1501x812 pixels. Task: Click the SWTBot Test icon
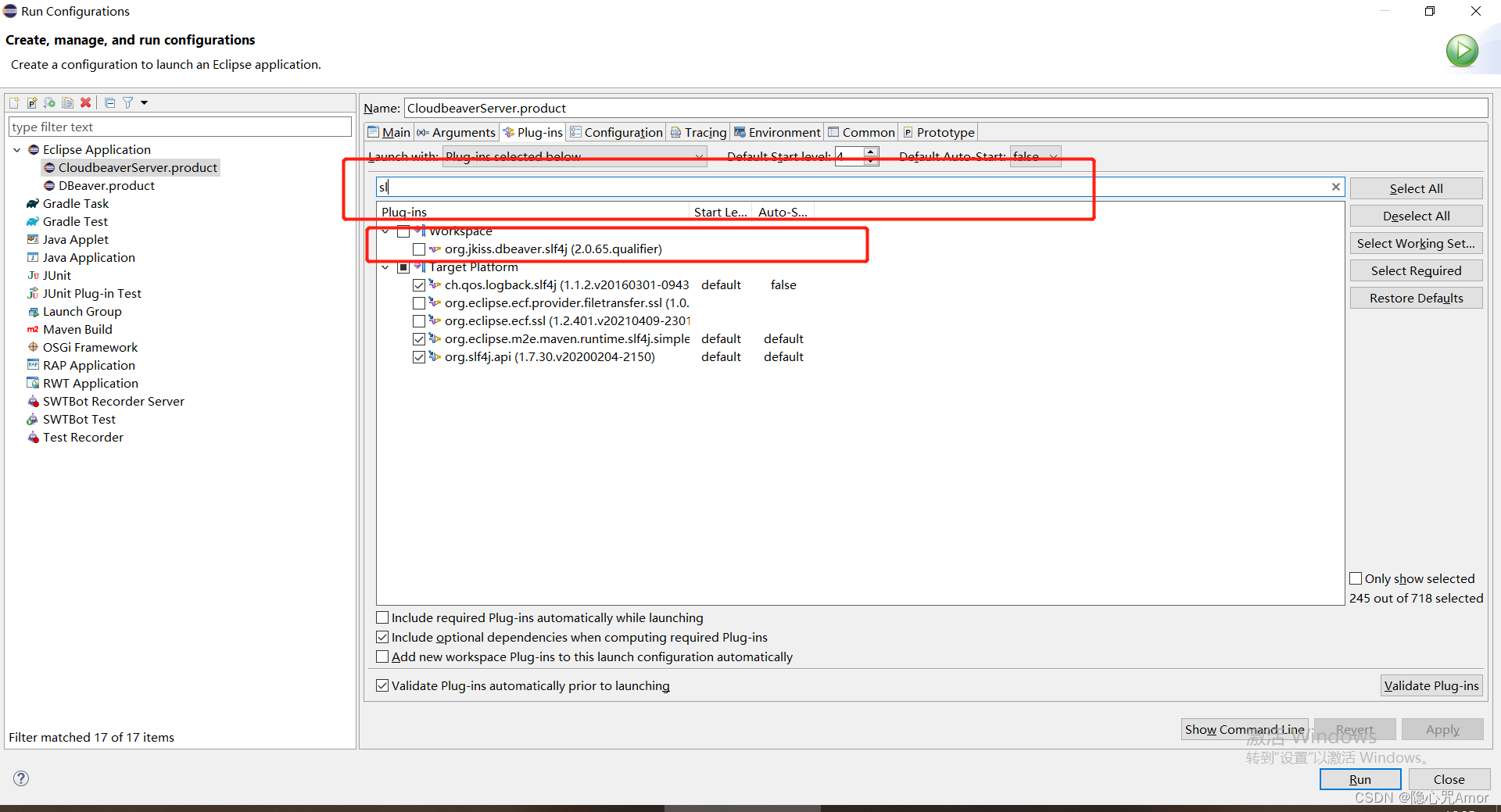point(33,419)
